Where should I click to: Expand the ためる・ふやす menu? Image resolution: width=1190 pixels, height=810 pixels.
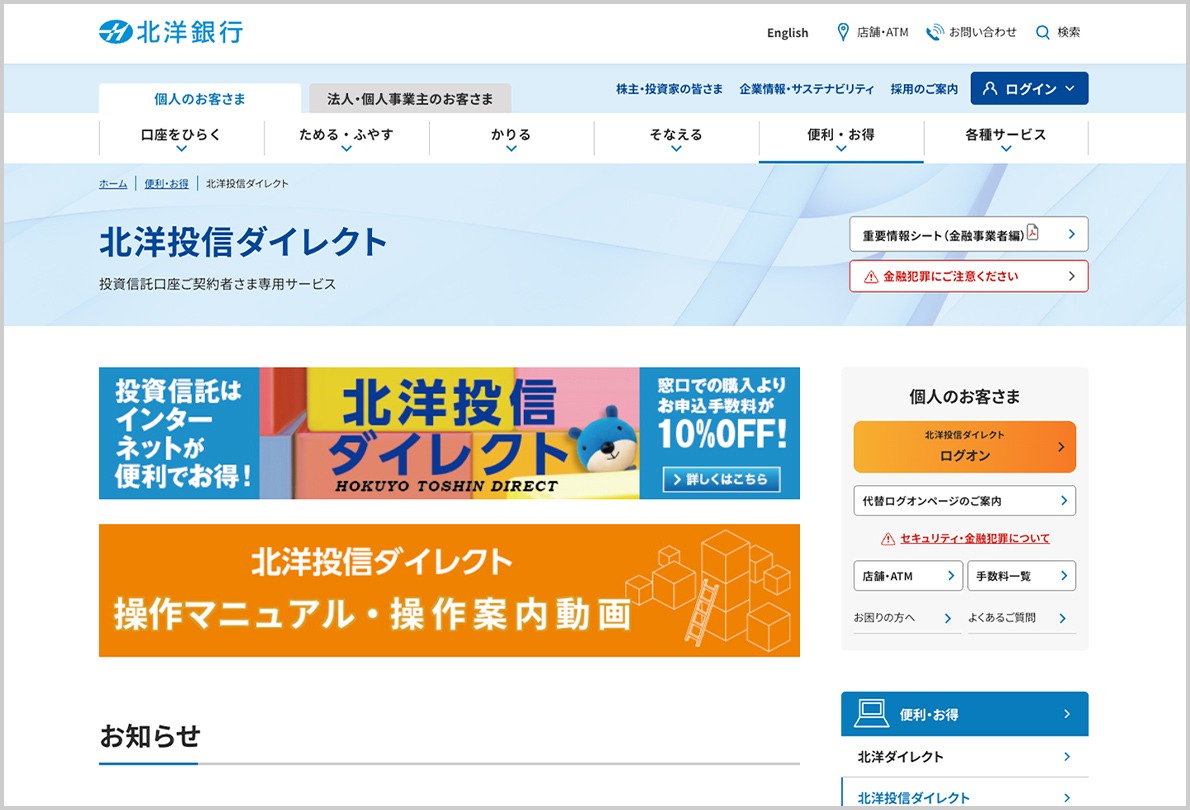click(346, 149)
